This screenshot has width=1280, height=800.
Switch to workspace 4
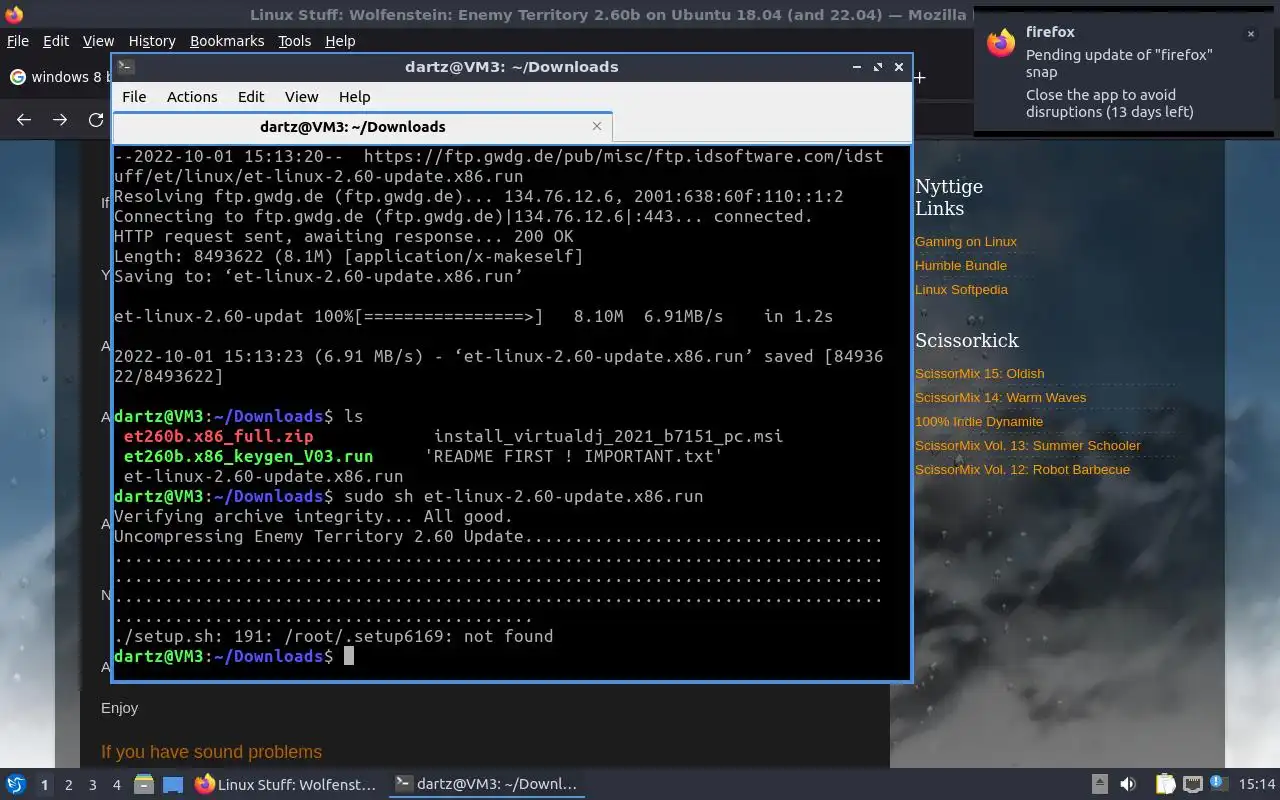116,785
